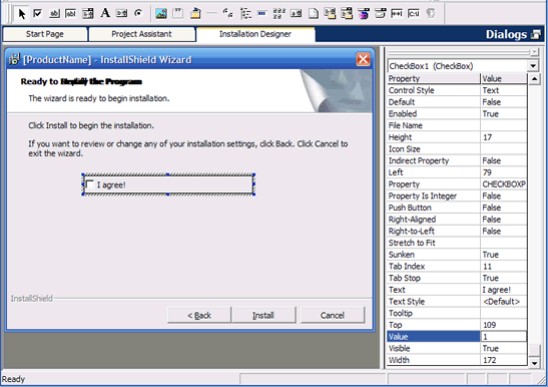Click the Install button
Viewport: 548px width, 387px height.
[263, 315]
